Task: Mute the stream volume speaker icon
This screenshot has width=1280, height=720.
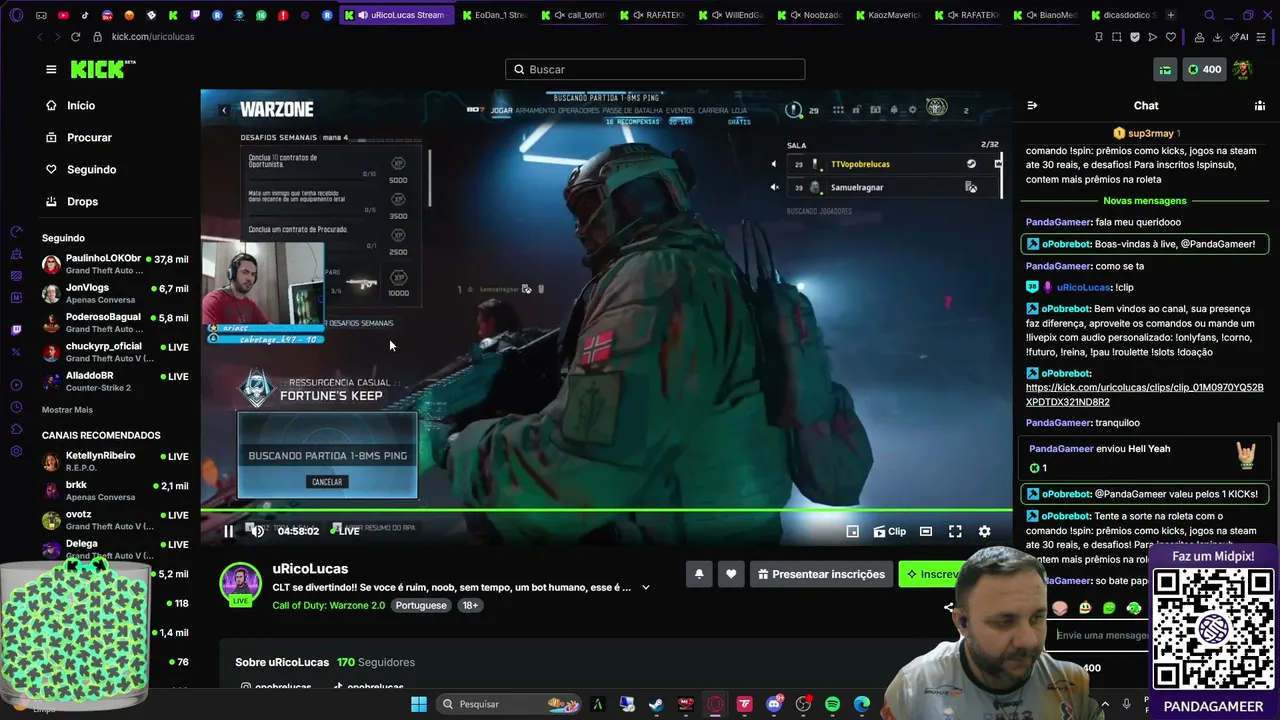Action: 257,531
